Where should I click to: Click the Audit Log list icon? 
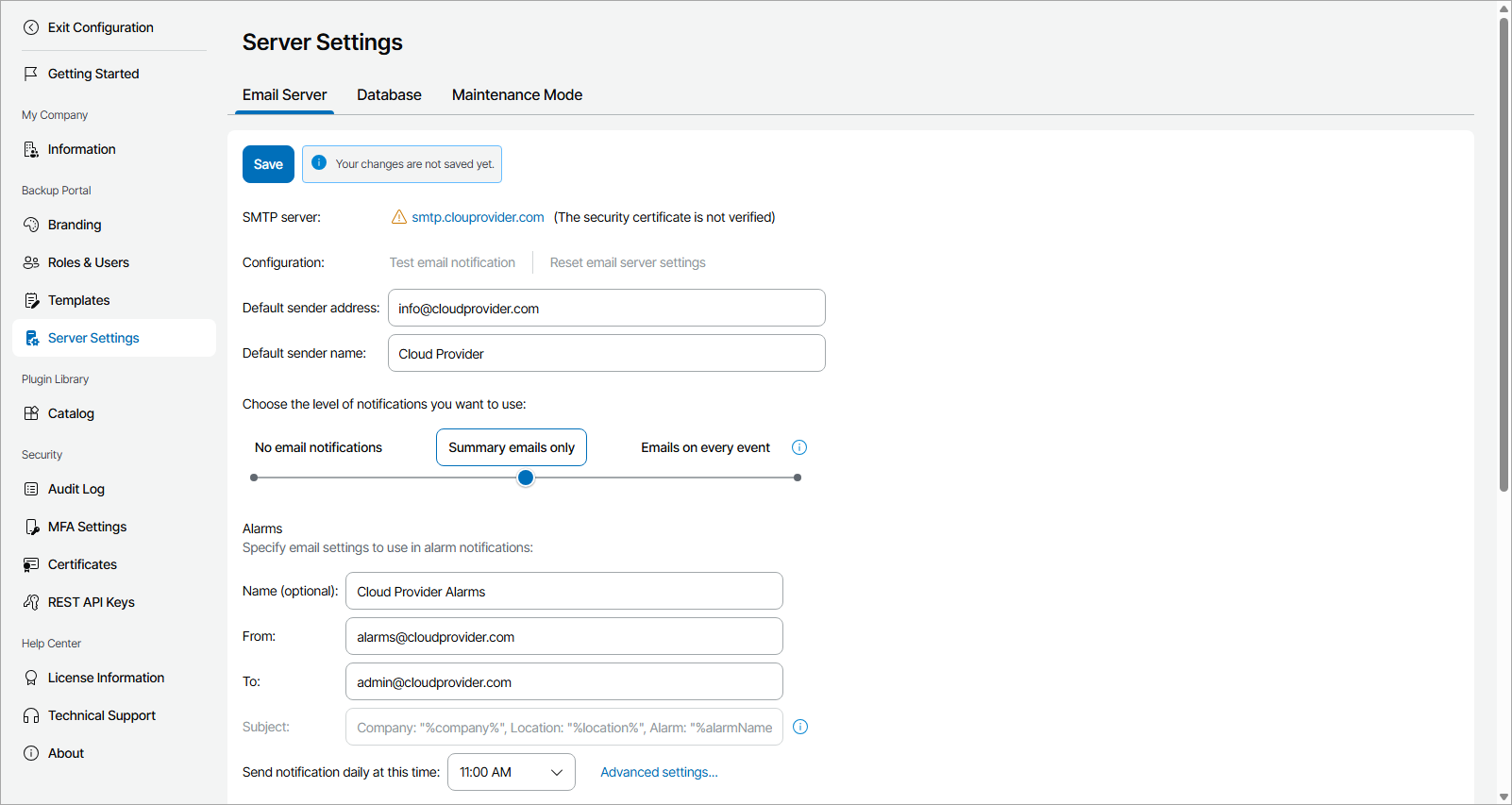31,489
